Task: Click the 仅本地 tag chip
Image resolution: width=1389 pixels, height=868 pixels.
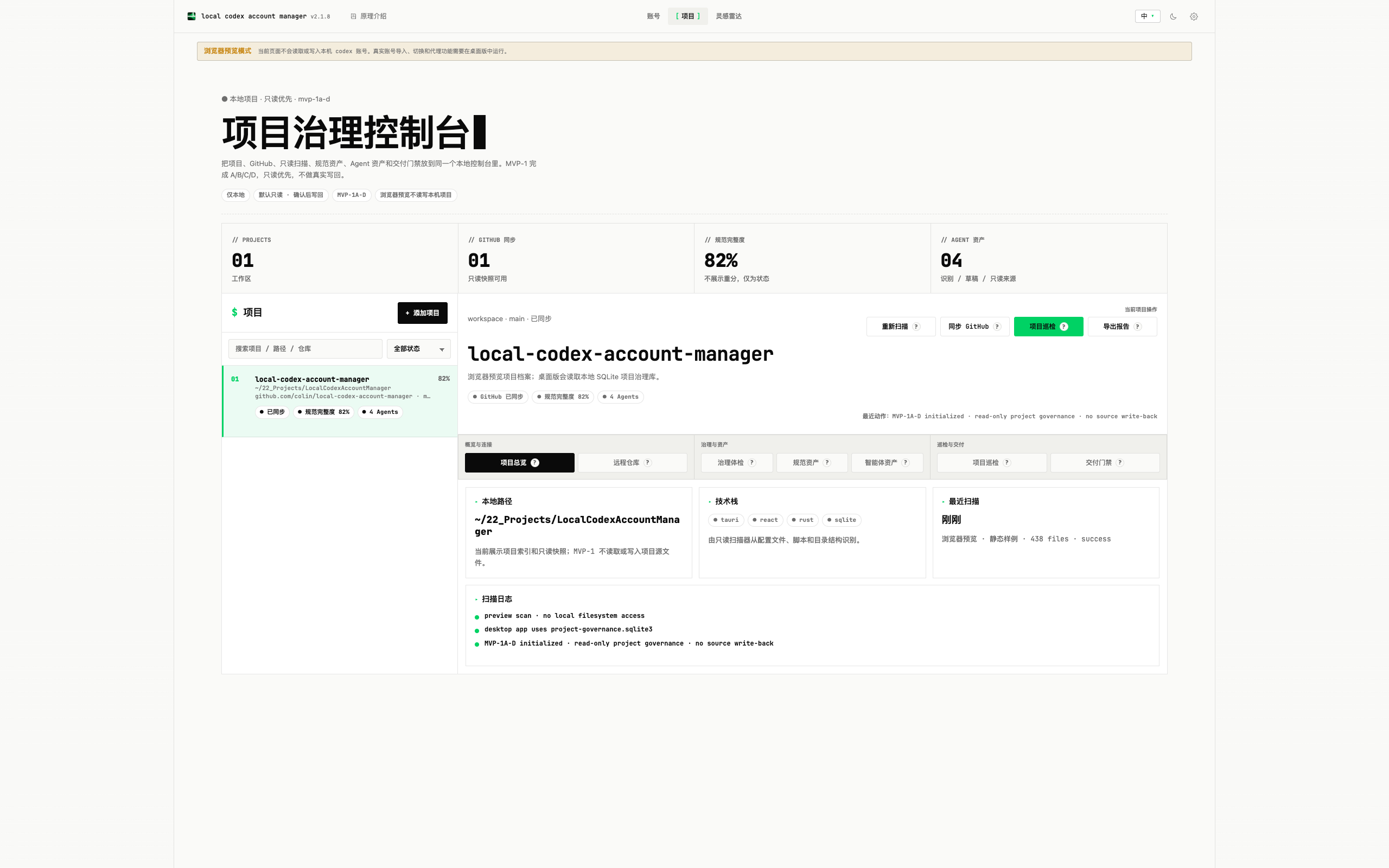Action: pos(235,195)
